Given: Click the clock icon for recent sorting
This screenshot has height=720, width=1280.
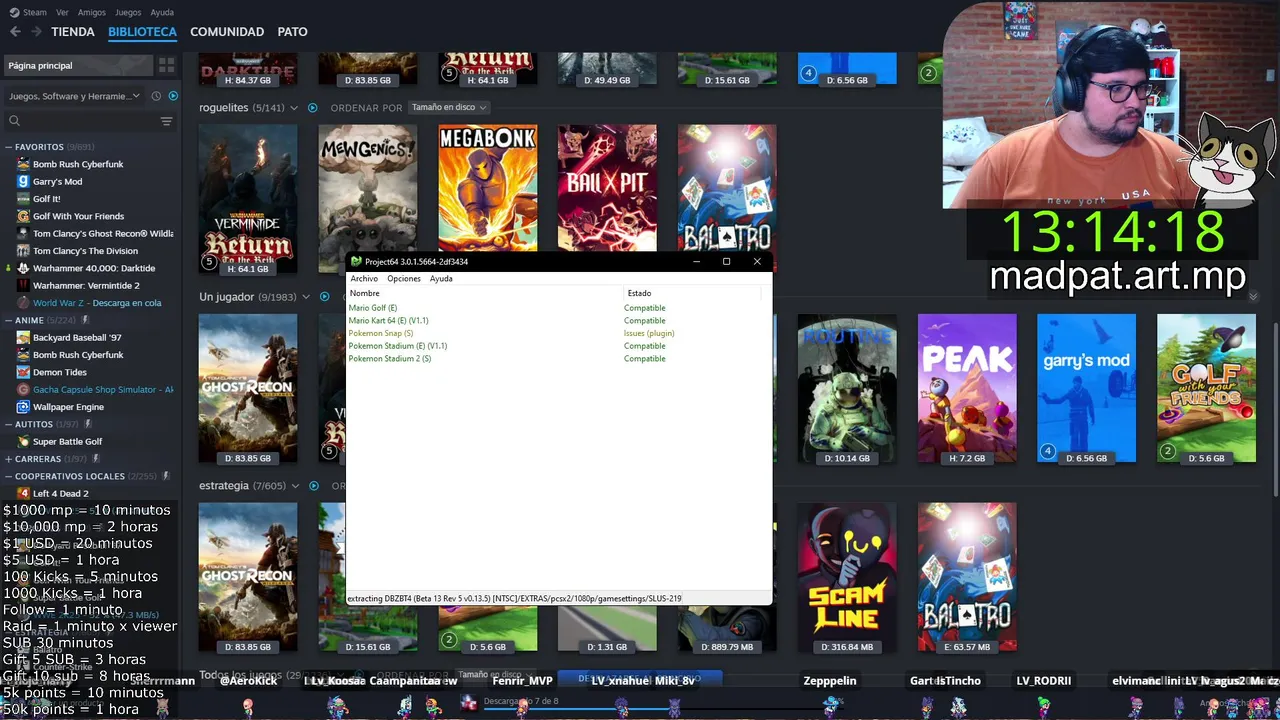Looking at the screenshot, I should pyautogui.click(x=156, y=96).
